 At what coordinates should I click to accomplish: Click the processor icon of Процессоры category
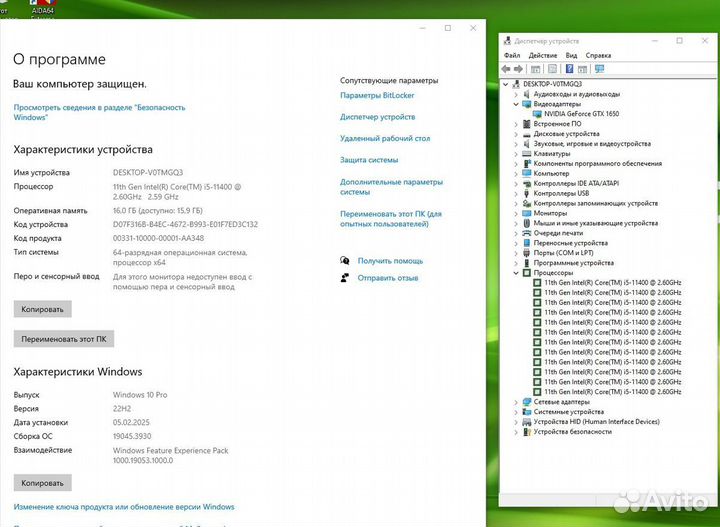(x=527, y=273)
